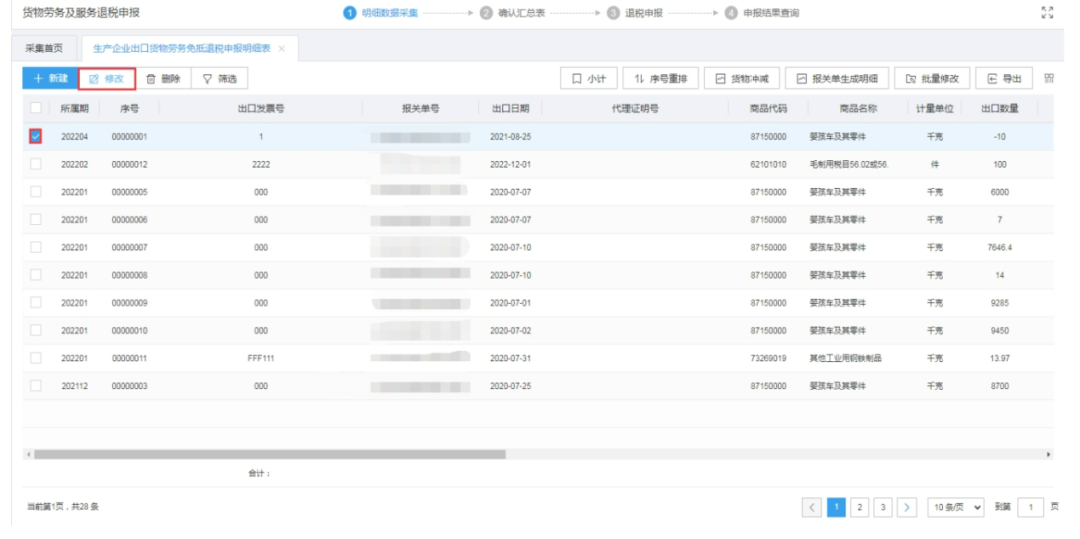Toggle the select-all checkbox in table header
This screenshot has height=539, width=1080.
pos(36,108)
